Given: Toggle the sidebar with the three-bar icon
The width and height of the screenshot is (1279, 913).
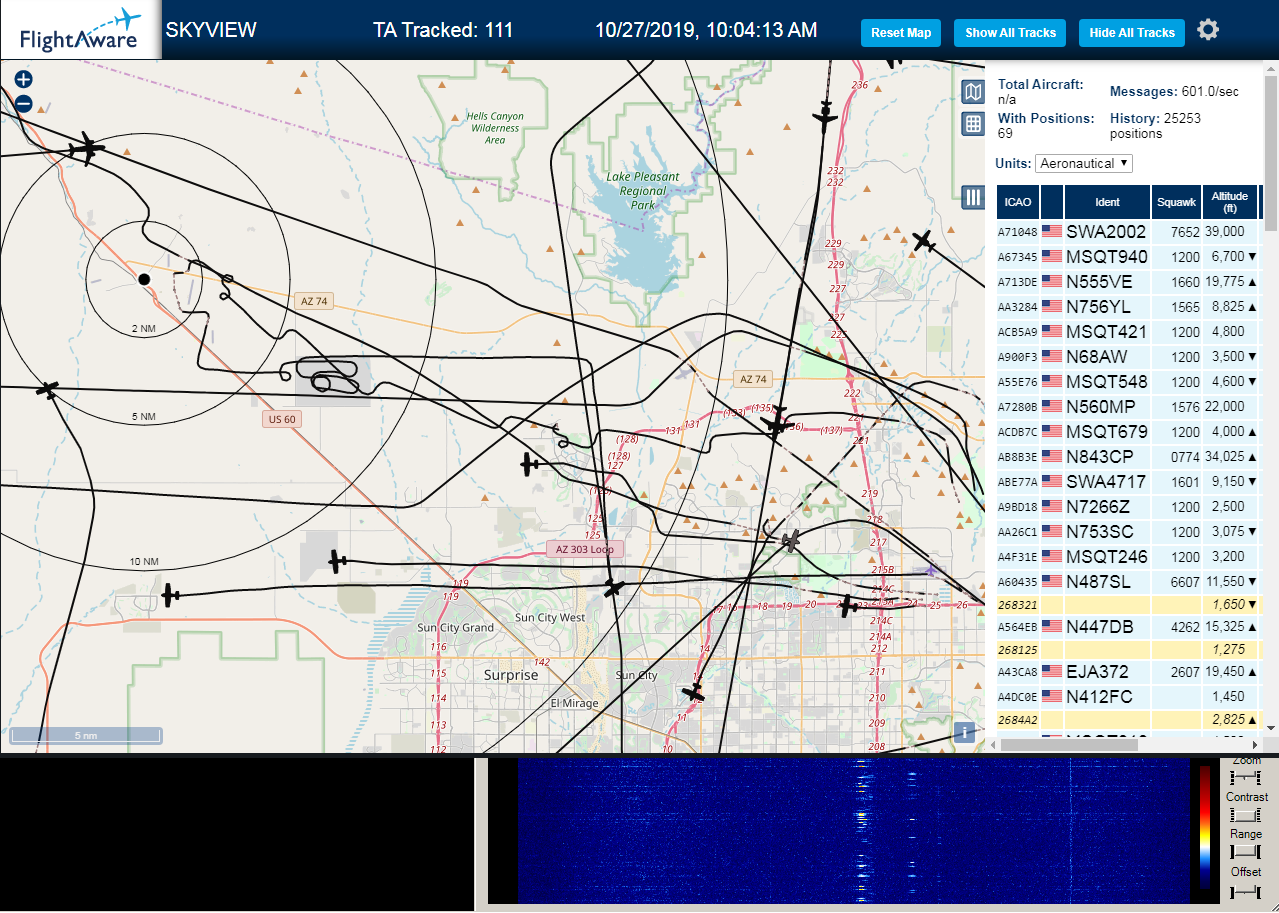Looking at the screenshot, I should click(973, 197).
